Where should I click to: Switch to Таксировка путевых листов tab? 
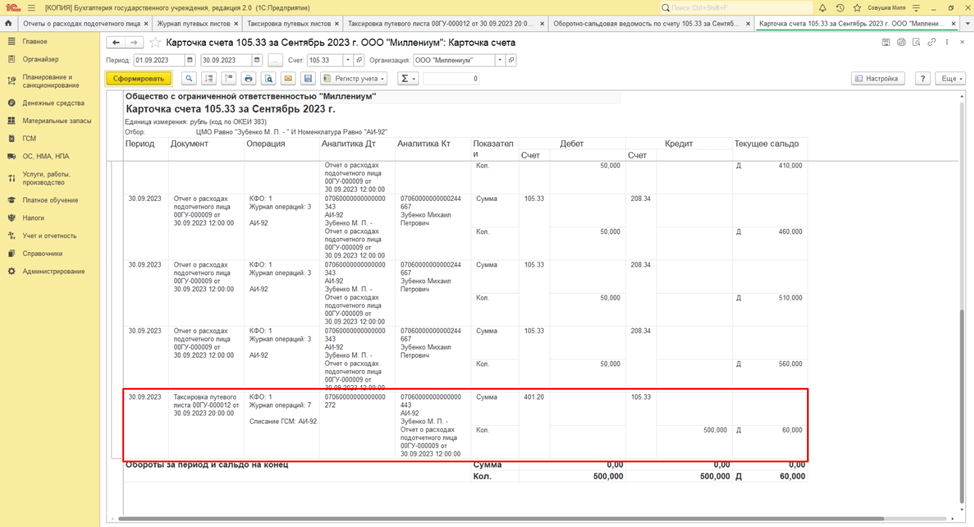289,24
